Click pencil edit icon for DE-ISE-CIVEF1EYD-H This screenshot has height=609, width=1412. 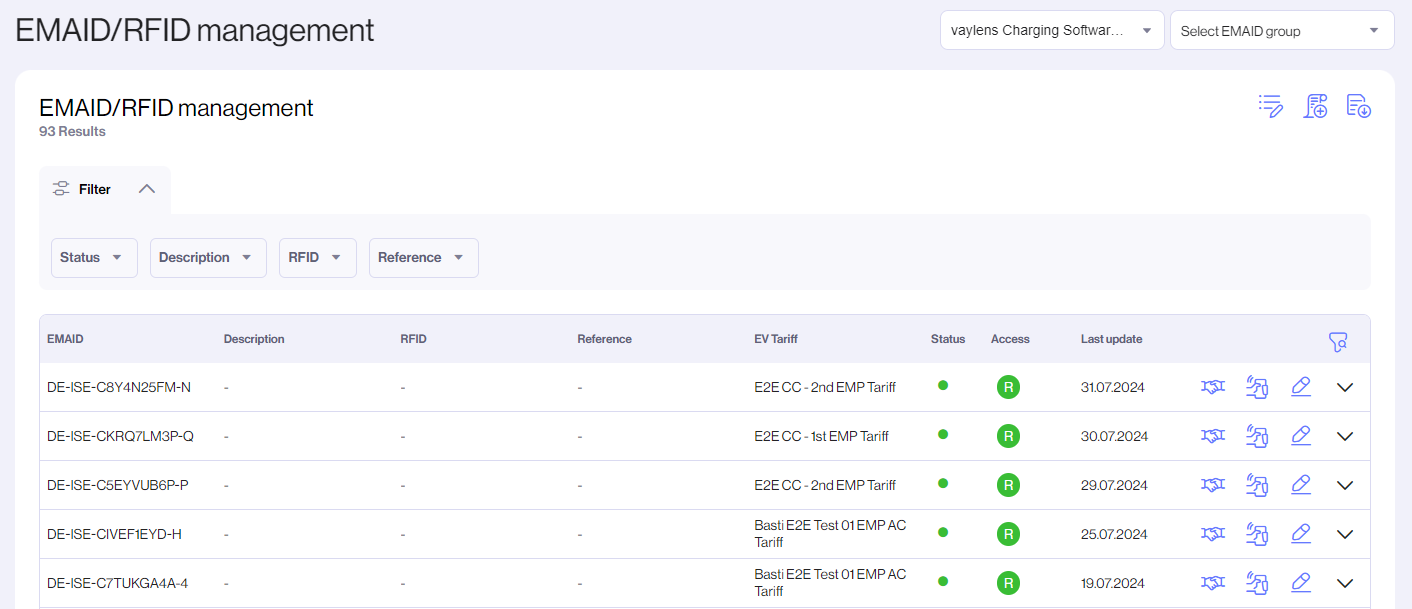(1300, 534)
